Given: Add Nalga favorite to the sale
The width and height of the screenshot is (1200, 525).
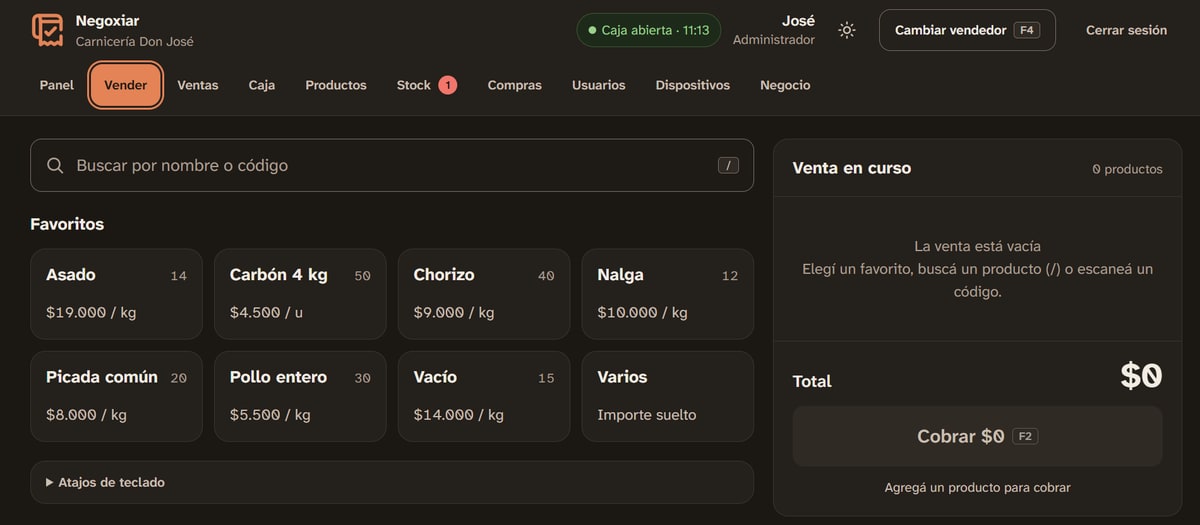Looking at the screenshot, I should pyautogui.click(x=668, y=294).
